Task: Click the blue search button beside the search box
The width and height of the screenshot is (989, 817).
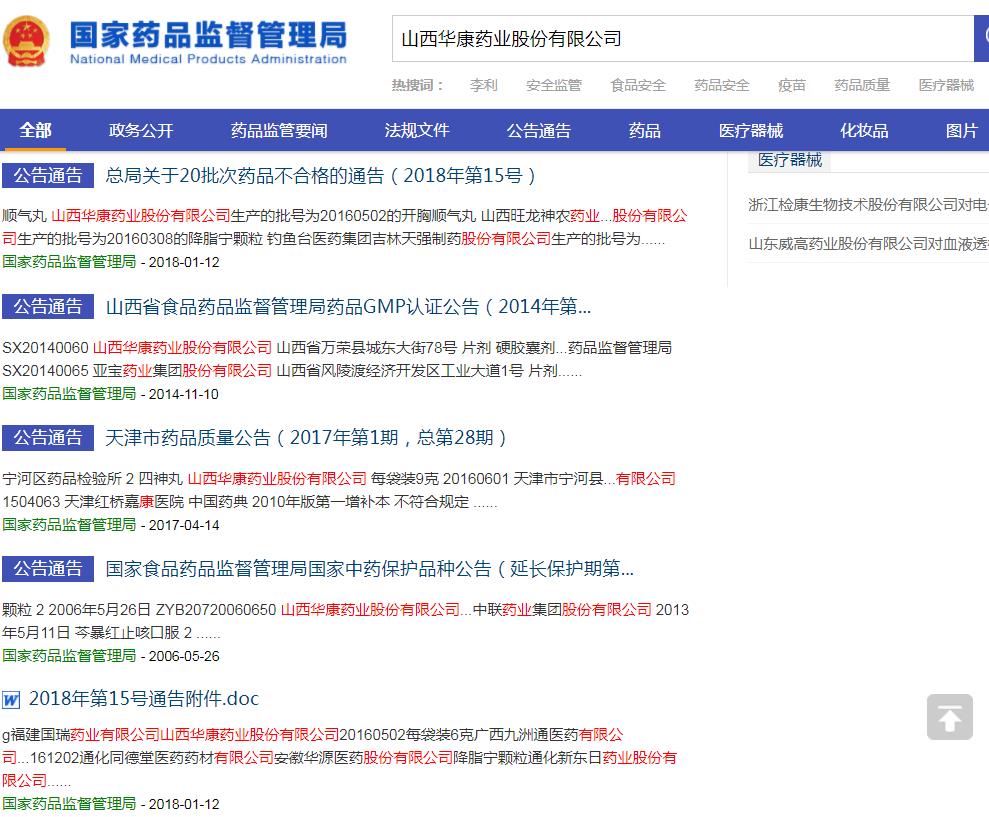Action: click(980, 39)
